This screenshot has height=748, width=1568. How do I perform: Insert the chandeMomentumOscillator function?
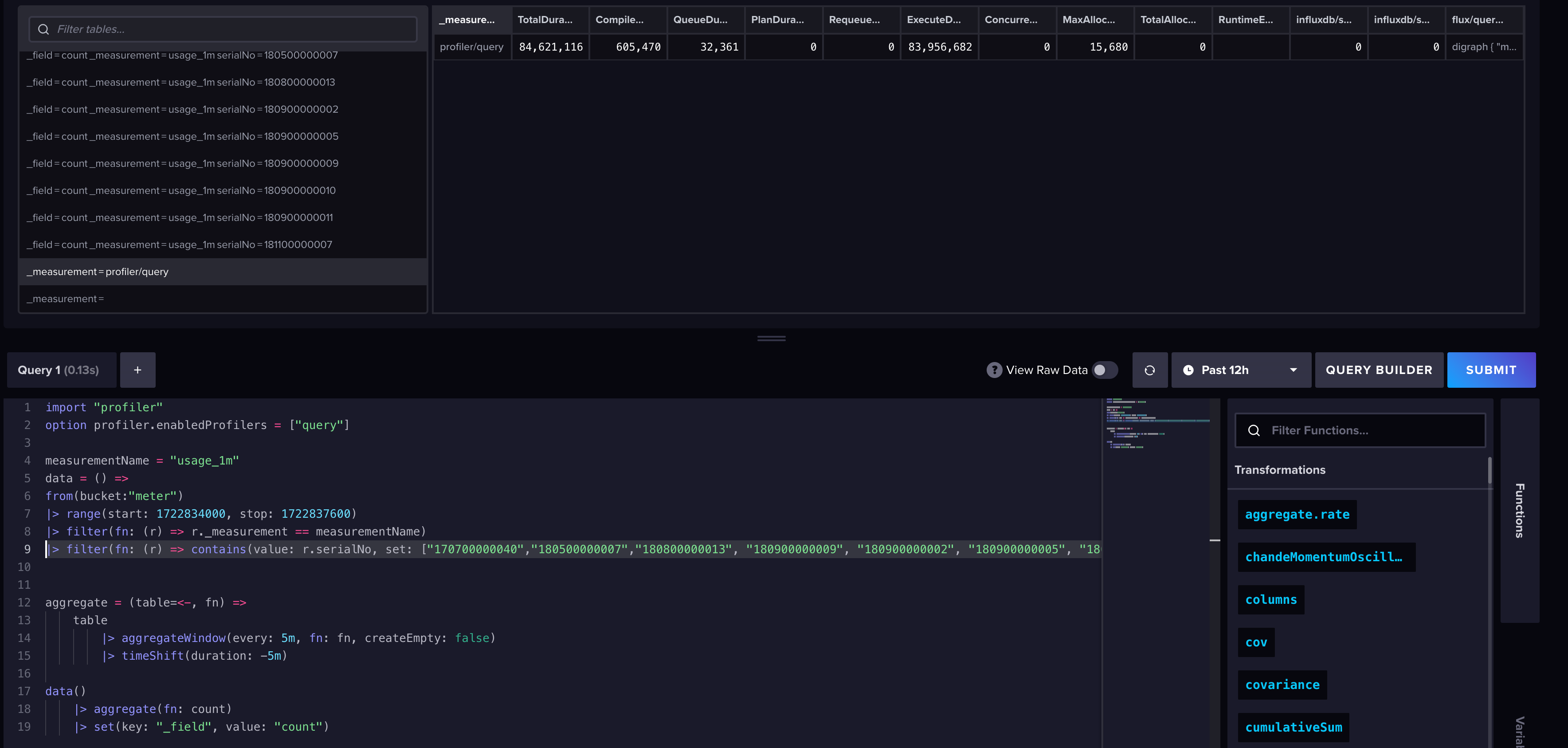(x=1326, y=557)
